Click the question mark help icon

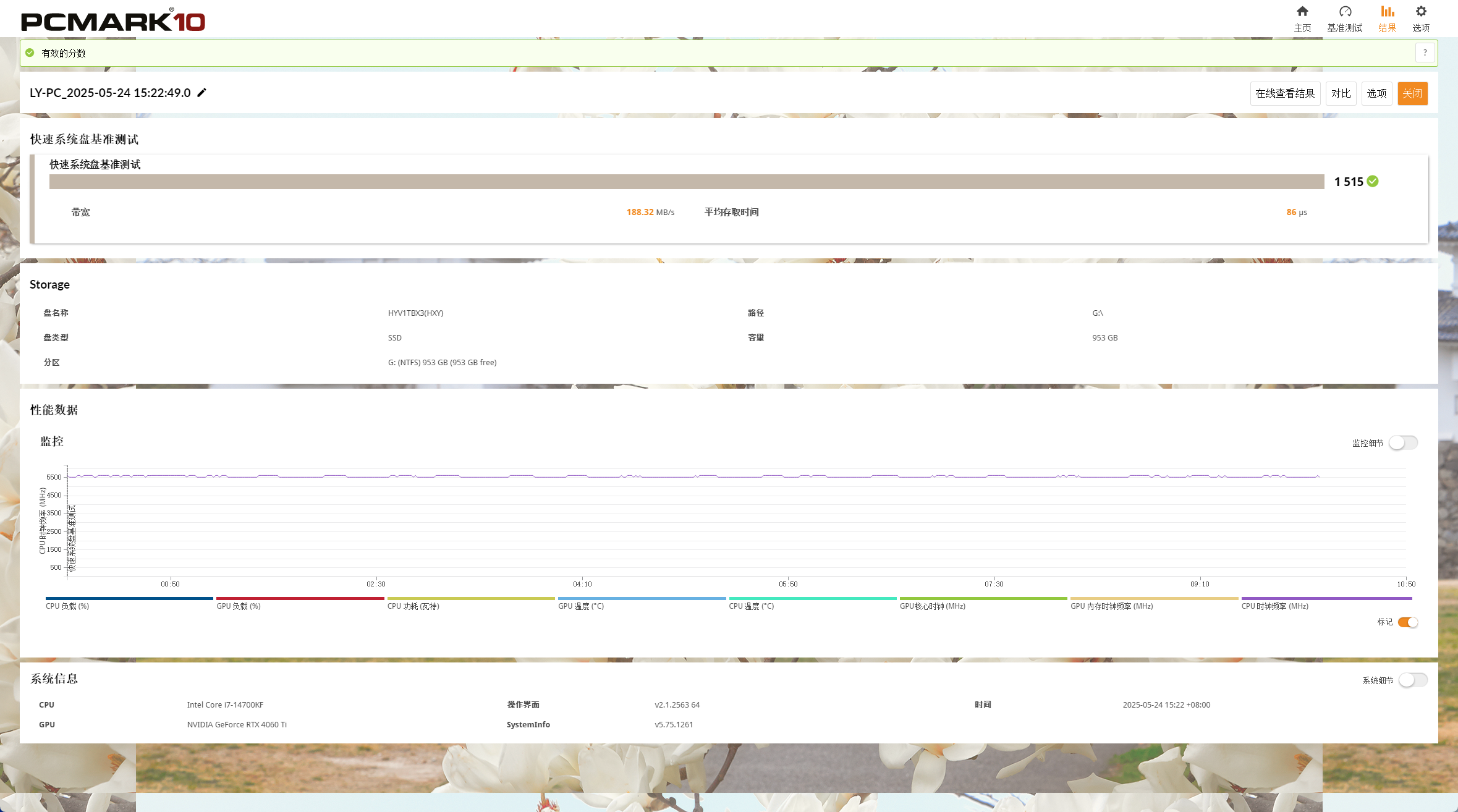pos(1425,53)
